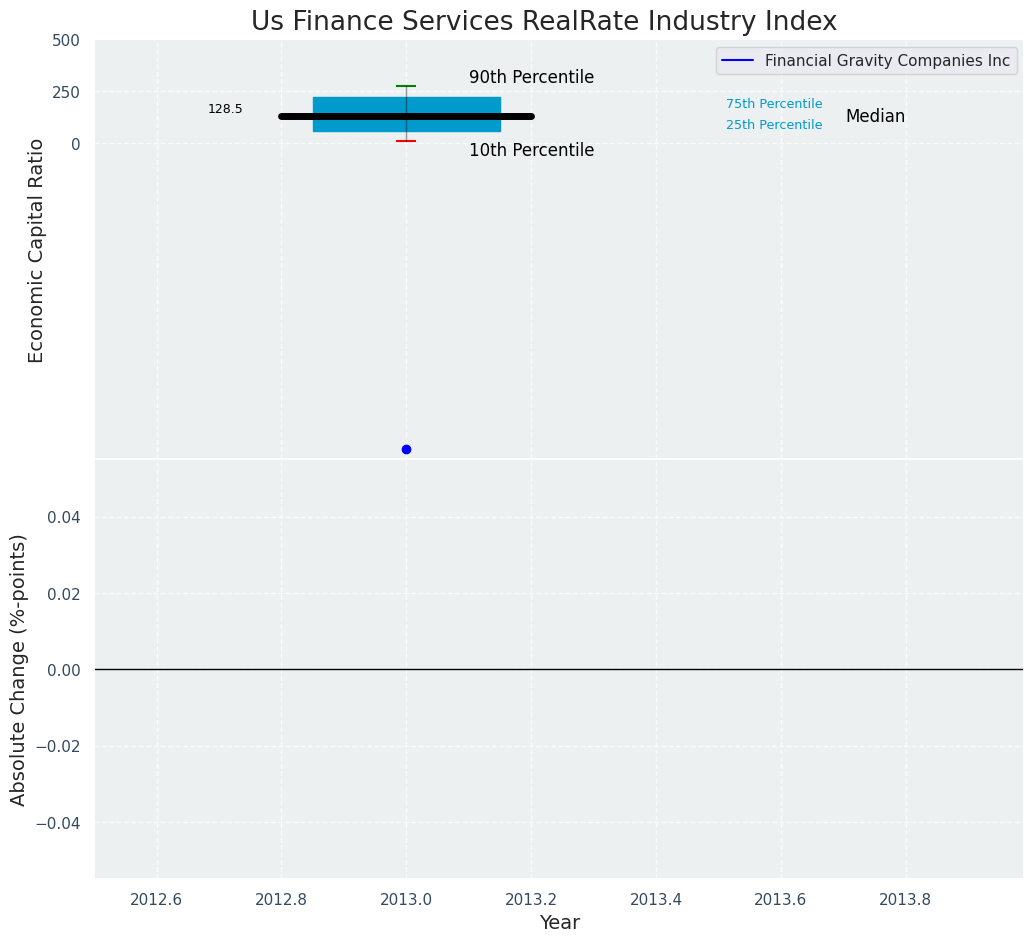Click the red 10th percentile whisker cap
1034x942 pixels.
[406, 141]
